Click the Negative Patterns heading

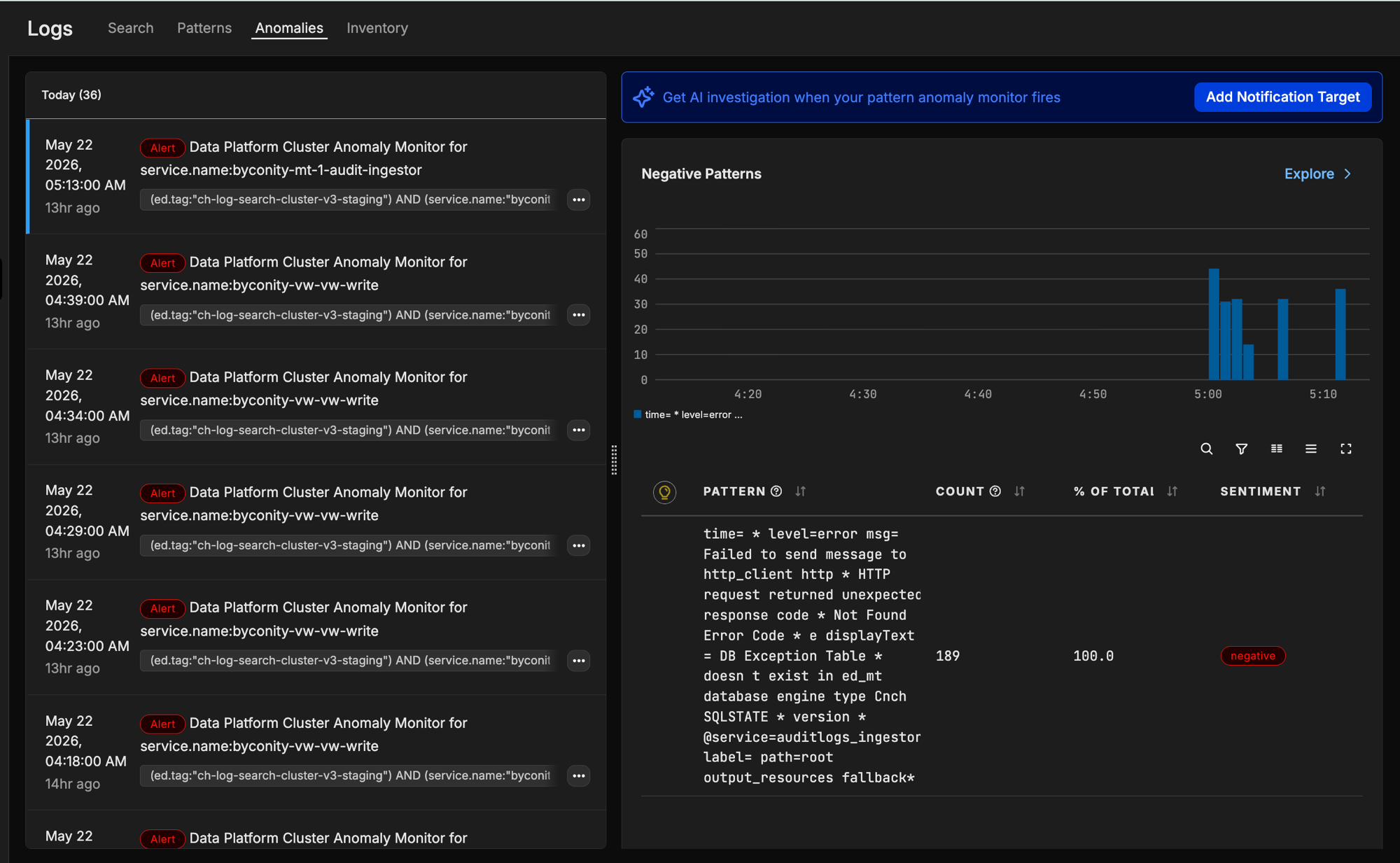tap(701, 174)
